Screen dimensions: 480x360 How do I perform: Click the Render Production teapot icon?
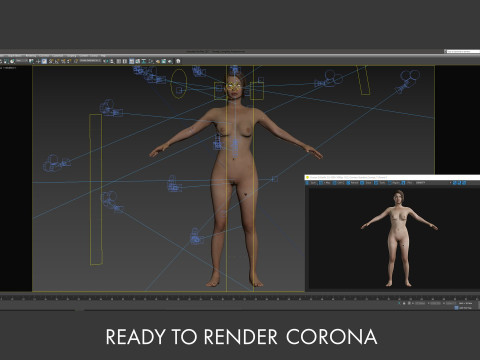point(170,61)
